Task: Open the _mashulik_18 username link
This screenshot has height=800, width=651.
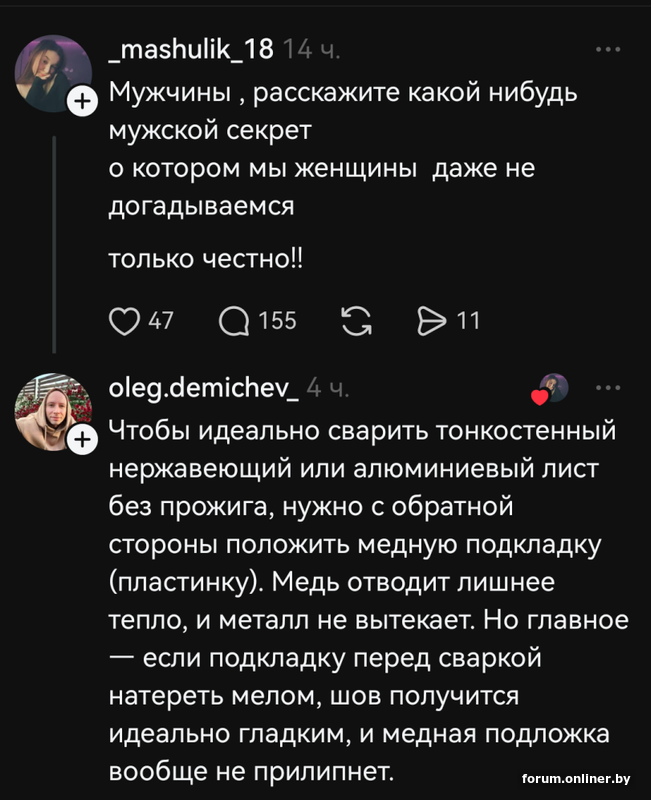Action: [189, 49]
